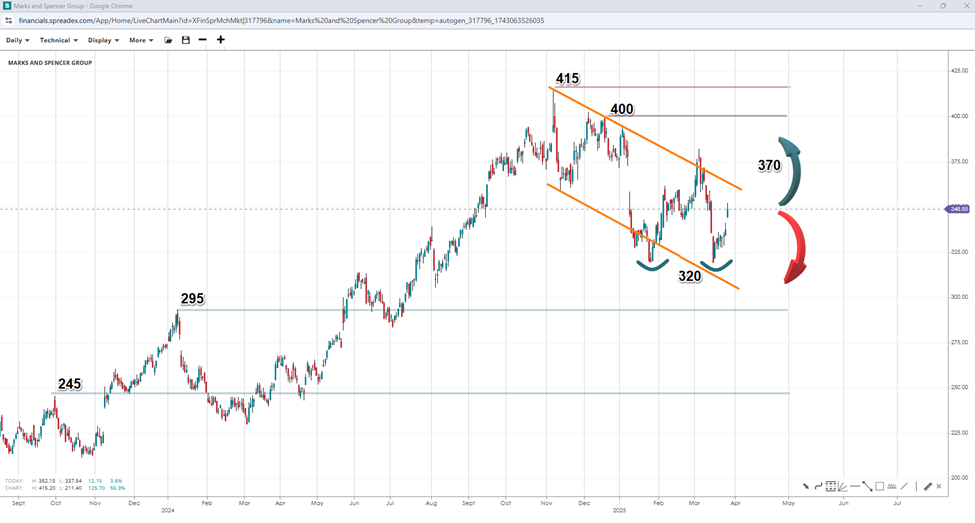Select the fan lines drawing tool
Viewport: 975px width, 523px height.
pyautogui.click(x=842, y=486)
